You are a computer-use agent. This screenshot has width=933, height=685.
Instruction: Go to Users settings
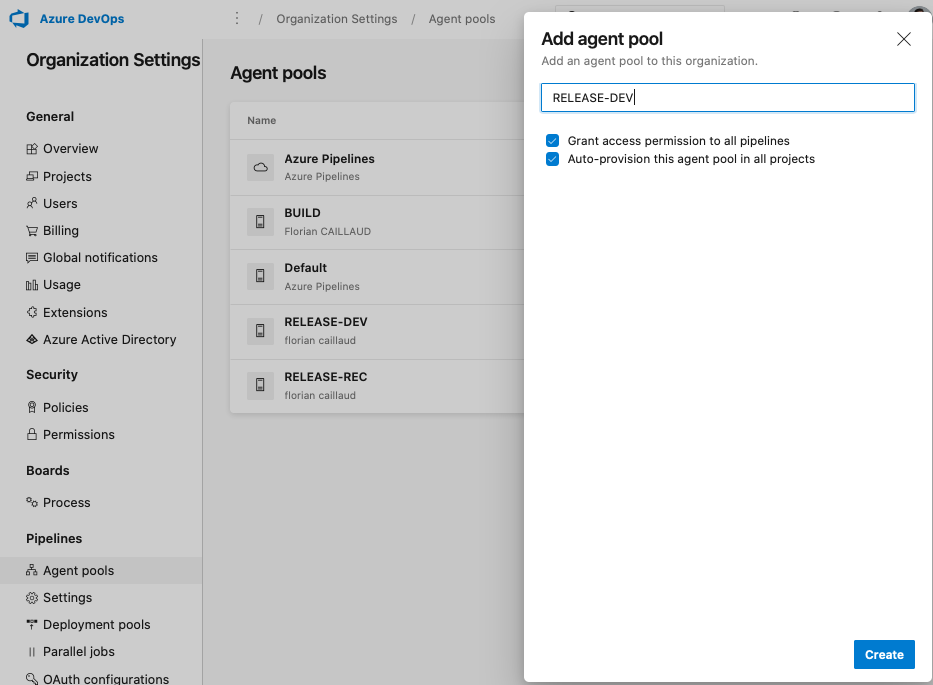[60, 204]
